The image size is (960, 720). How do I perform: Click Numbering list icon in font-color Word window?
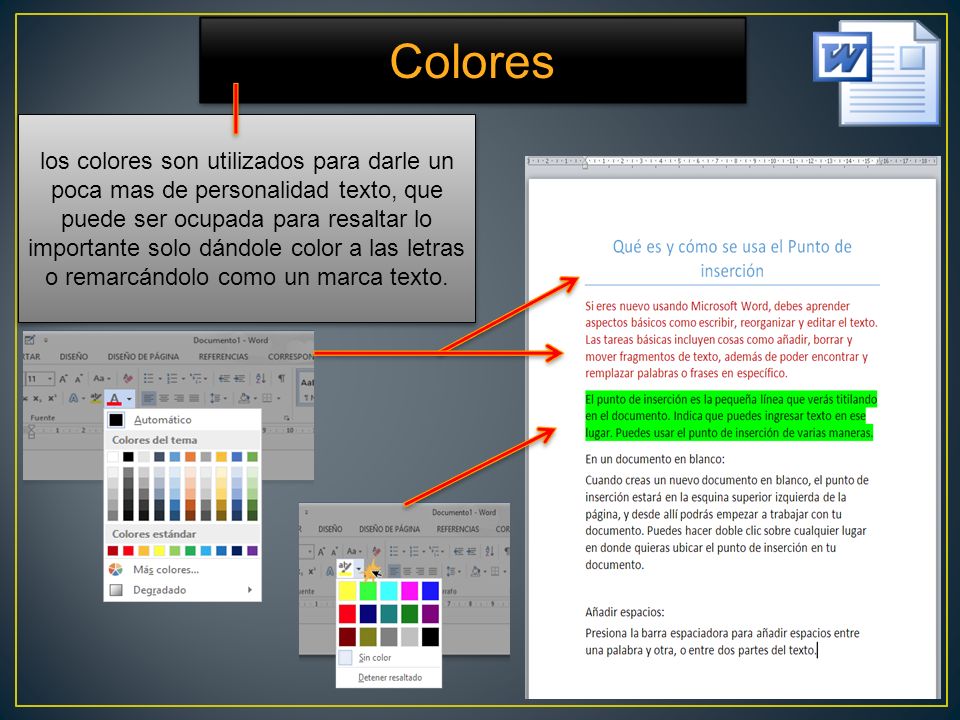point(172,378)
